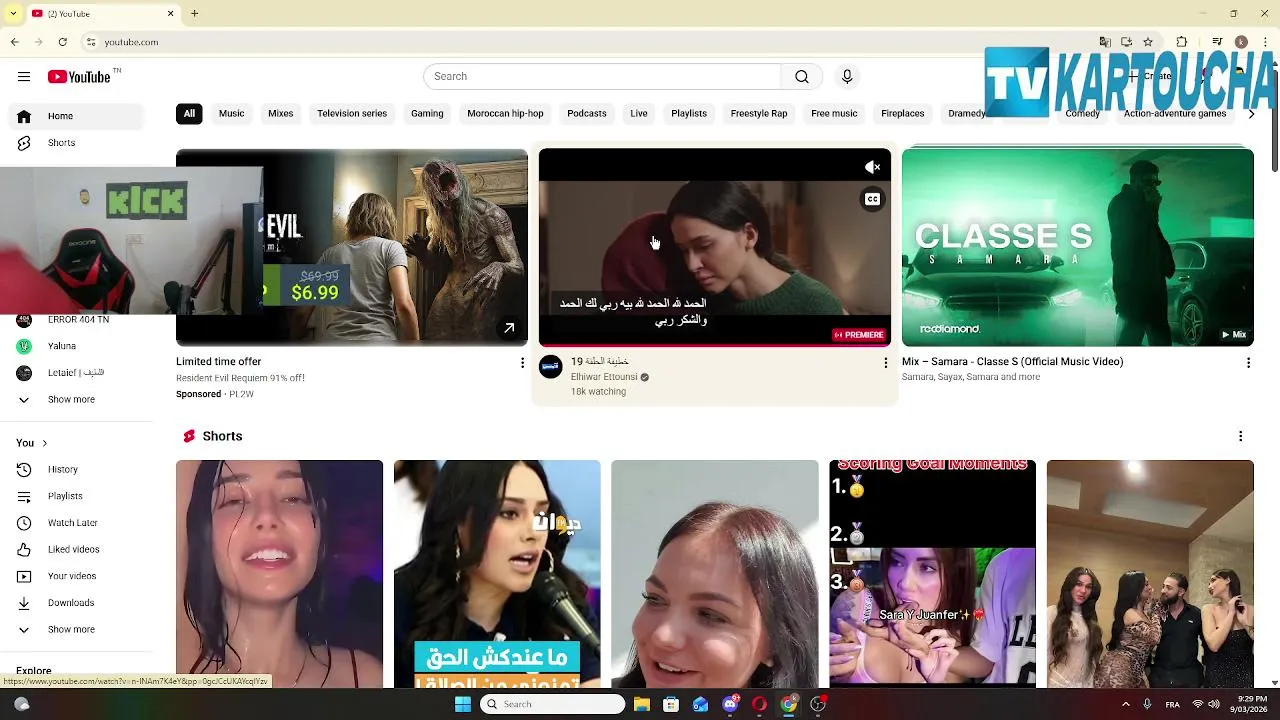
Task: Select the Mixes filter chip
Action: [281, 113]
